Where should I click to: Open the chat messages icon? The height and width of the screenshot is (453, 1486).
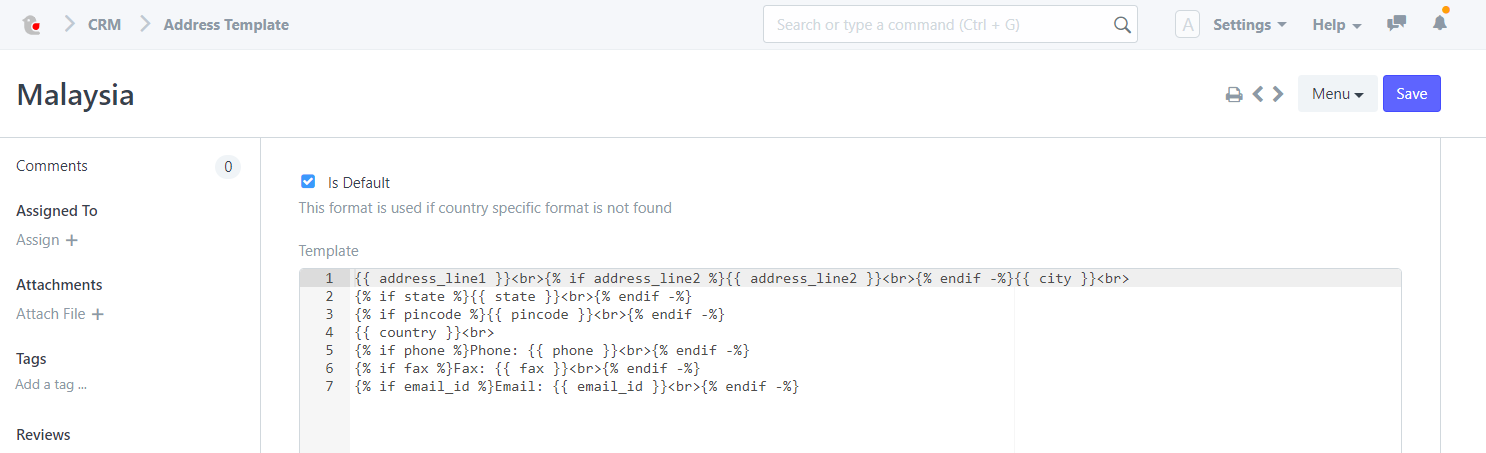[x=1396, y=23]
